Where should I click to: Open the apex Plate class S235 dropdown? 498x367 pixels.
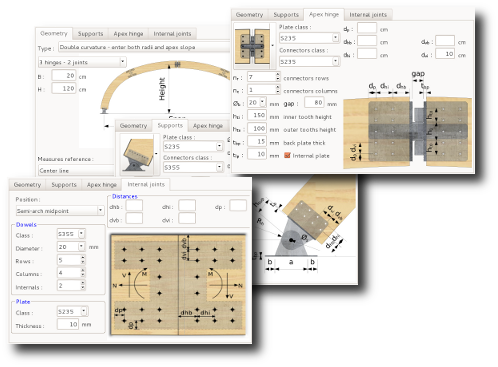(309, 38)
